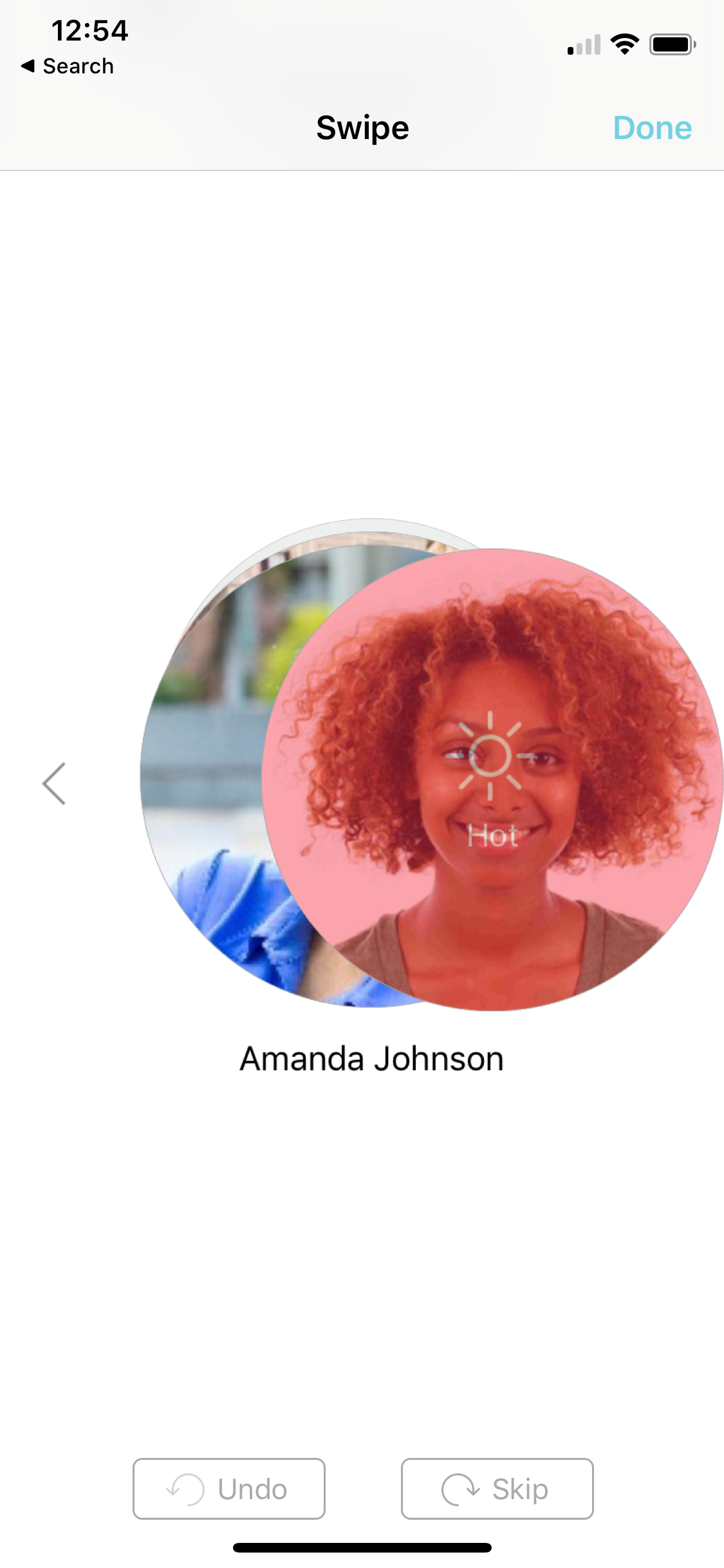Tap the Hot label on the card
Screen dimensions: 724x1568
click(x=492, y=835)
